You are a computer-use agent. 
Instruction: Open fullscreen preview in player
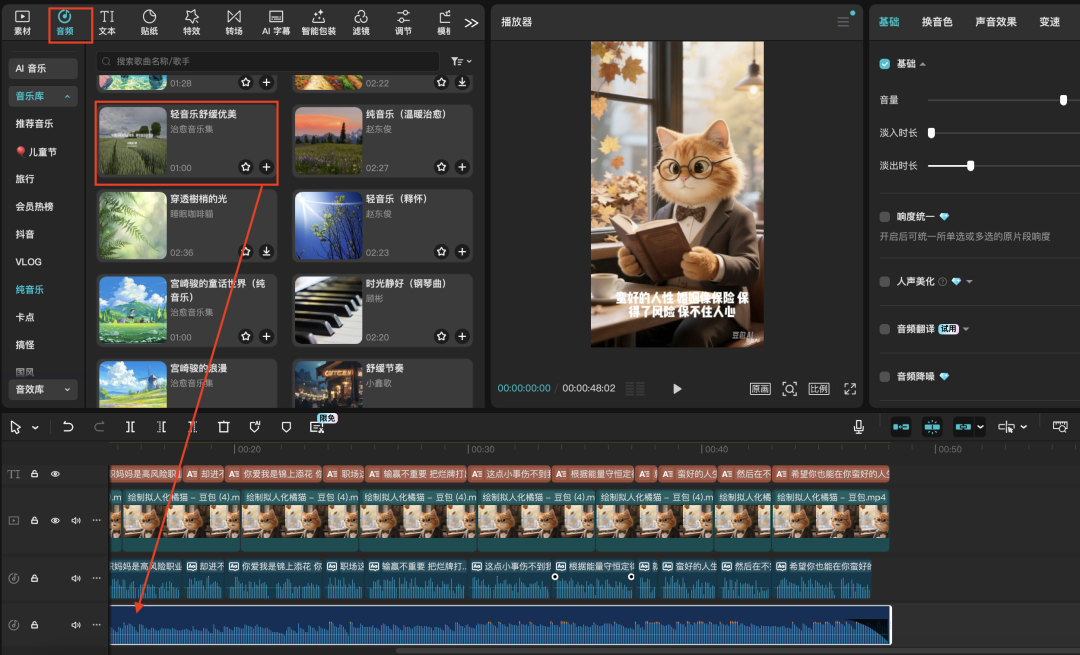pos(850,388)
